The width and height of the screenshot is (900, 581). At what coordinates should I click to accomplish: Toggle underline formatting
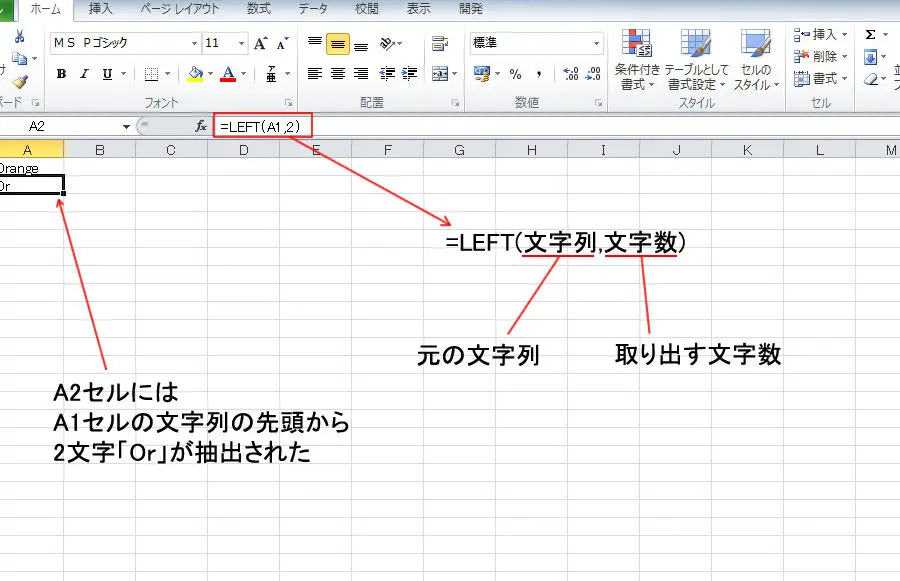pyautogui.click(x=105, y=74)
